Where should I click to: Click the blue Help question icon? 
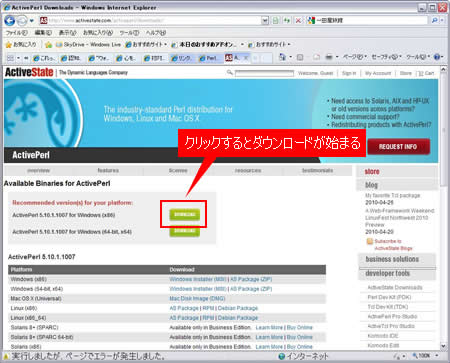[437, 57]
